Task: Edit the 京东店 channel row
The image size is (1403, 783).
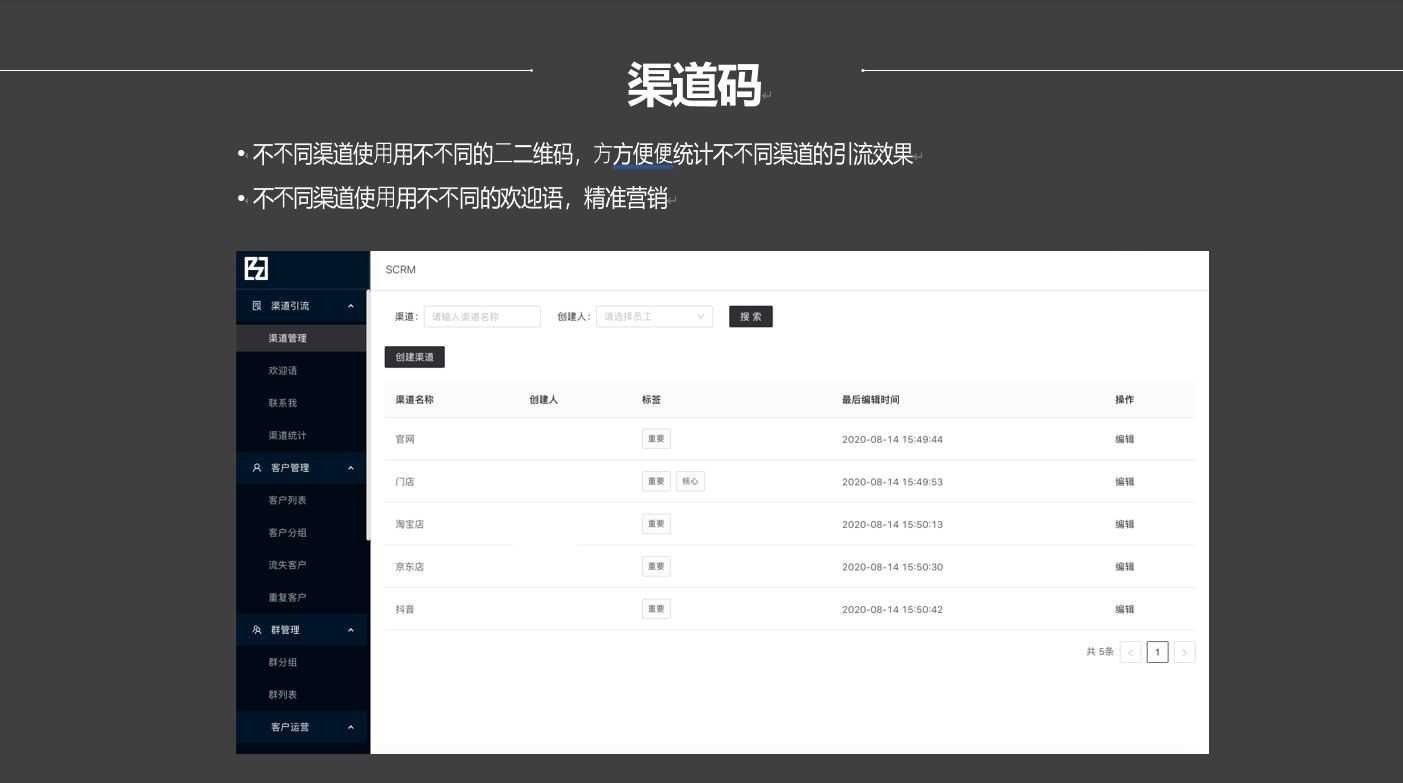Action: coord(1125,567)
